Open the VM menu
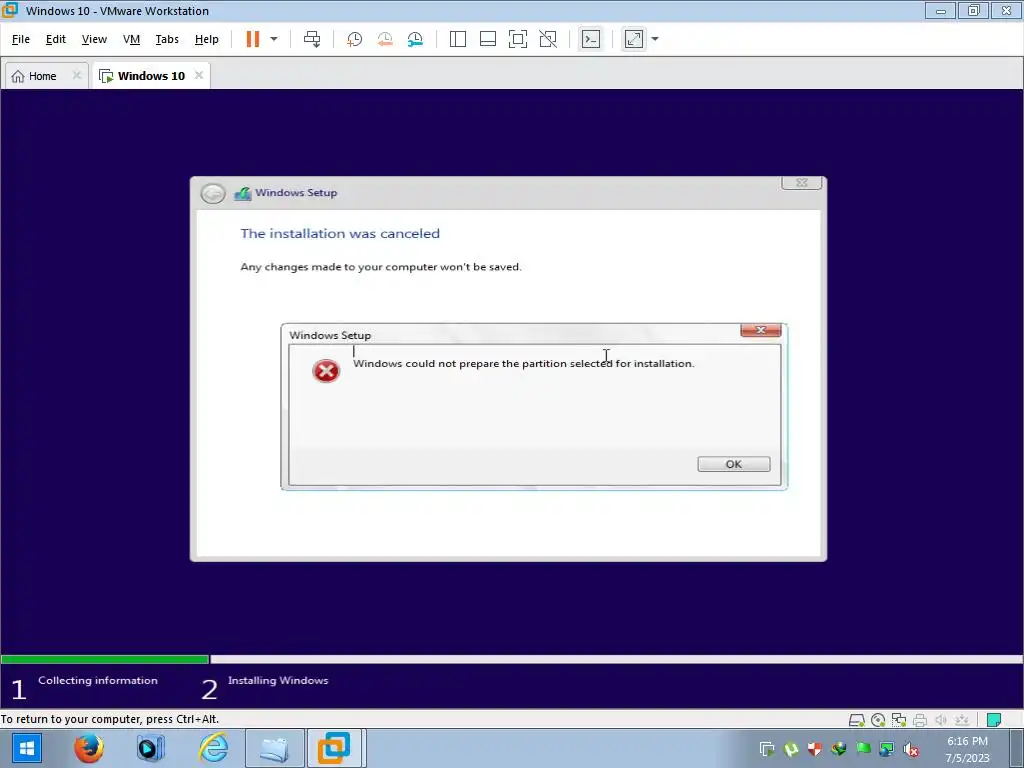1024x768 pixels. tap(131, 39)
